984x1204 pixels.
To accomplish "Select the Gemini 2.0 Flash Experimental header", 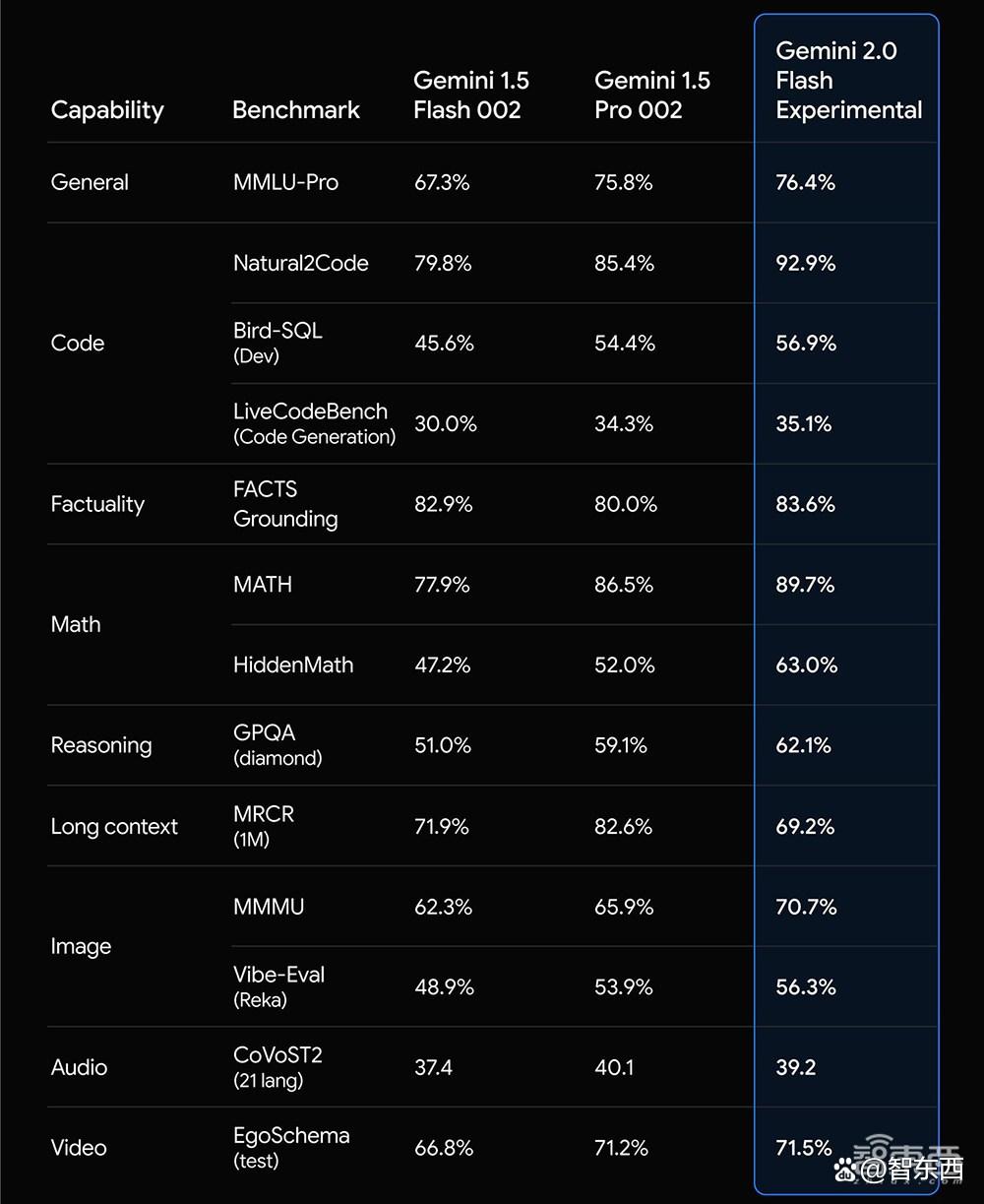I will click(849, 80).
